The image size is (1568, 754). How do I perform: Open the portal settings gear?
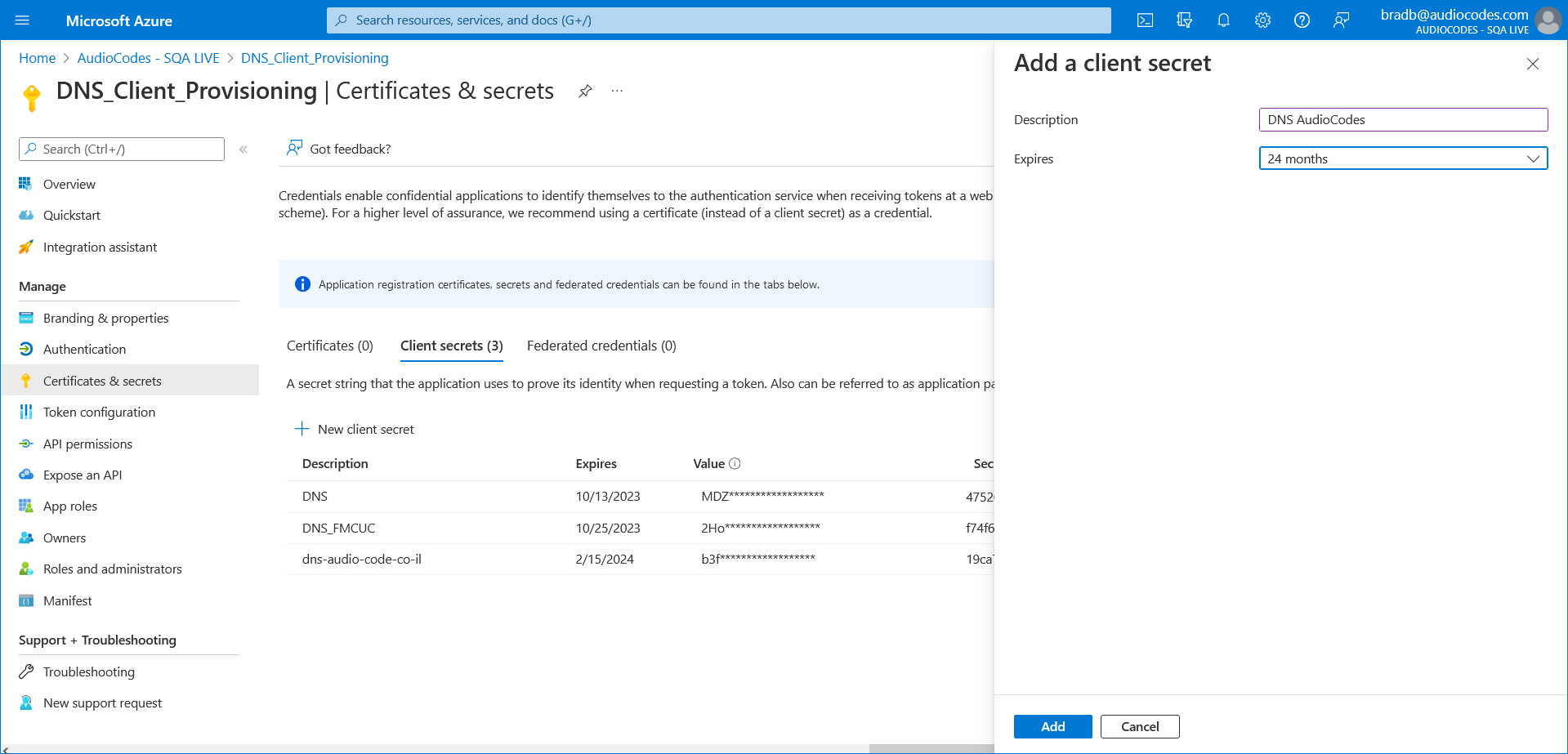[1262, 20]
